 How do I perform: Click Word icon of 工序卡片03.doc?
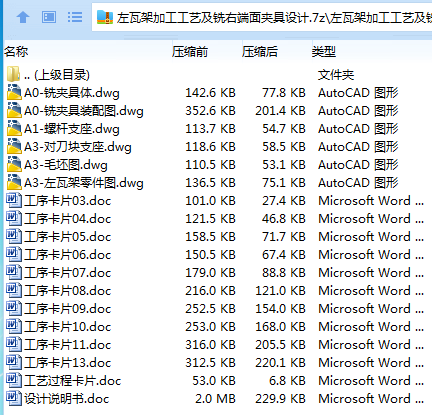coord(14,200)
